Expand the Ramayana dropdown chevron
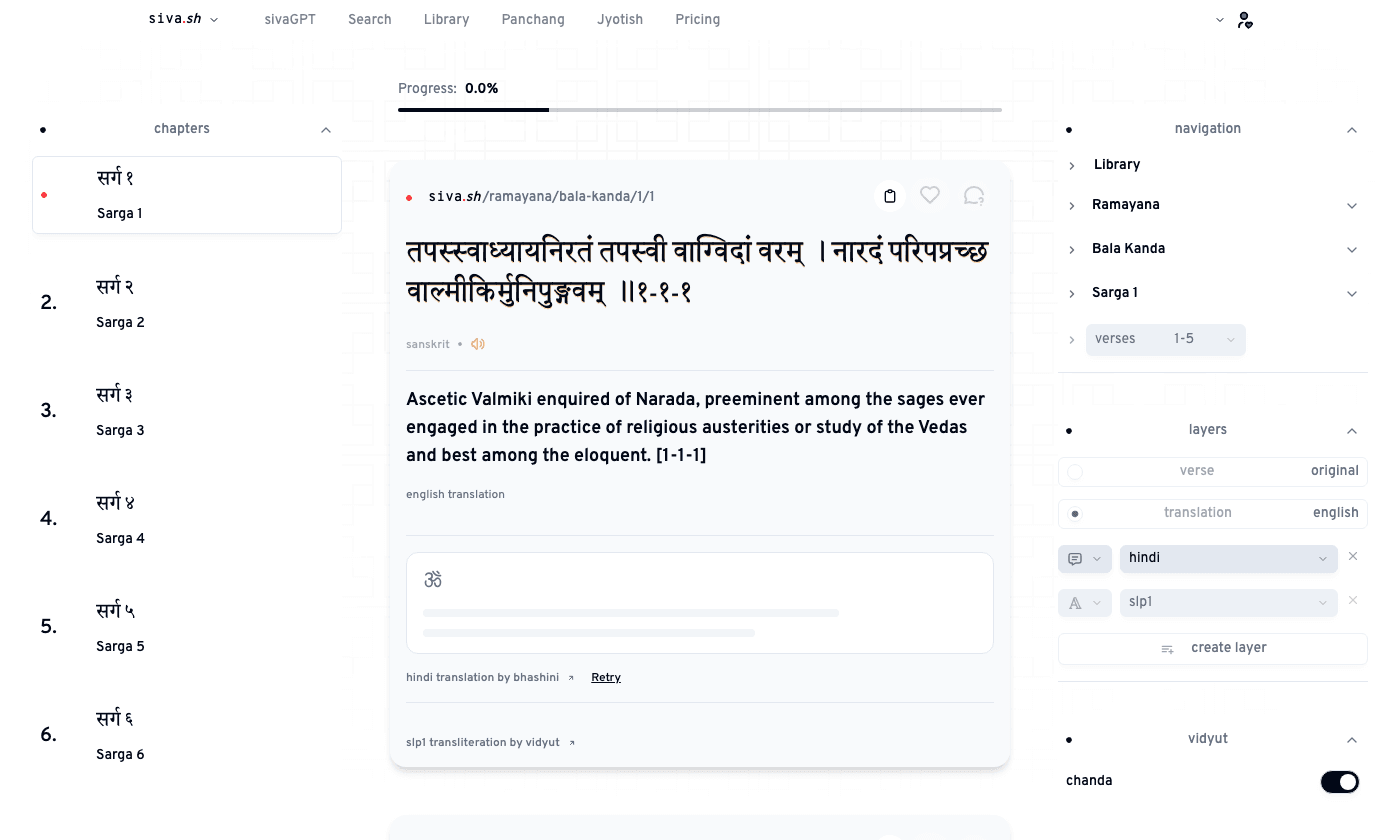 (1352, 206)
